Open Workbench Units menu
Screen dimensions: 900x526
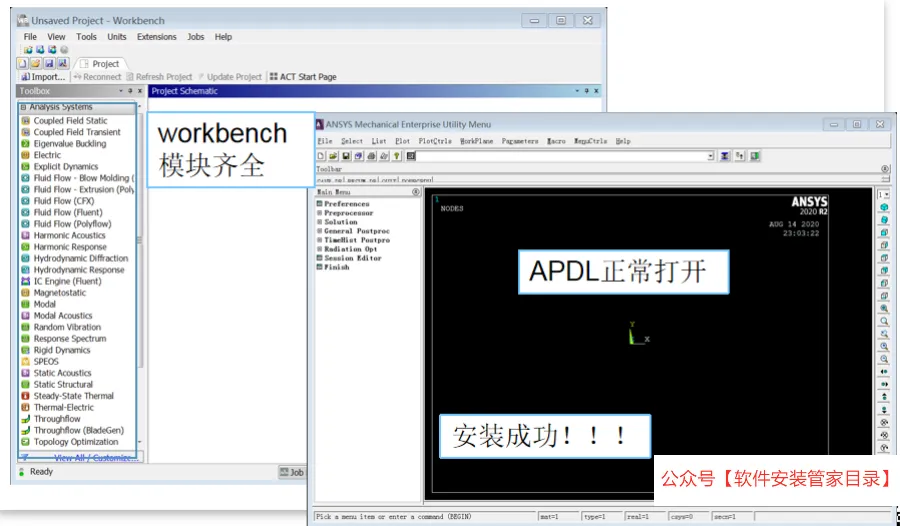click(x=117, y=37)
